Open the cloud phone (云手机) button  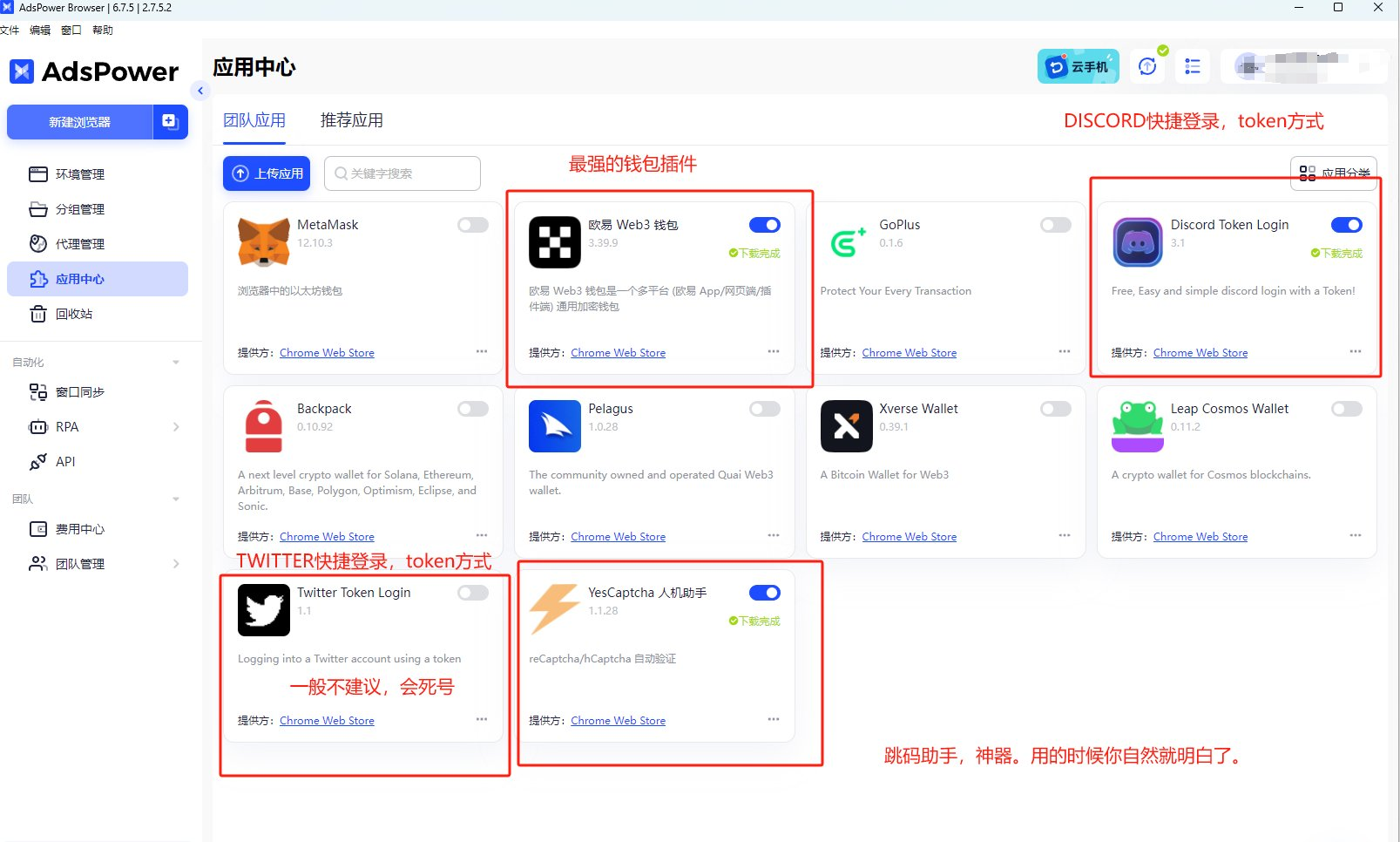point(1078,66)
